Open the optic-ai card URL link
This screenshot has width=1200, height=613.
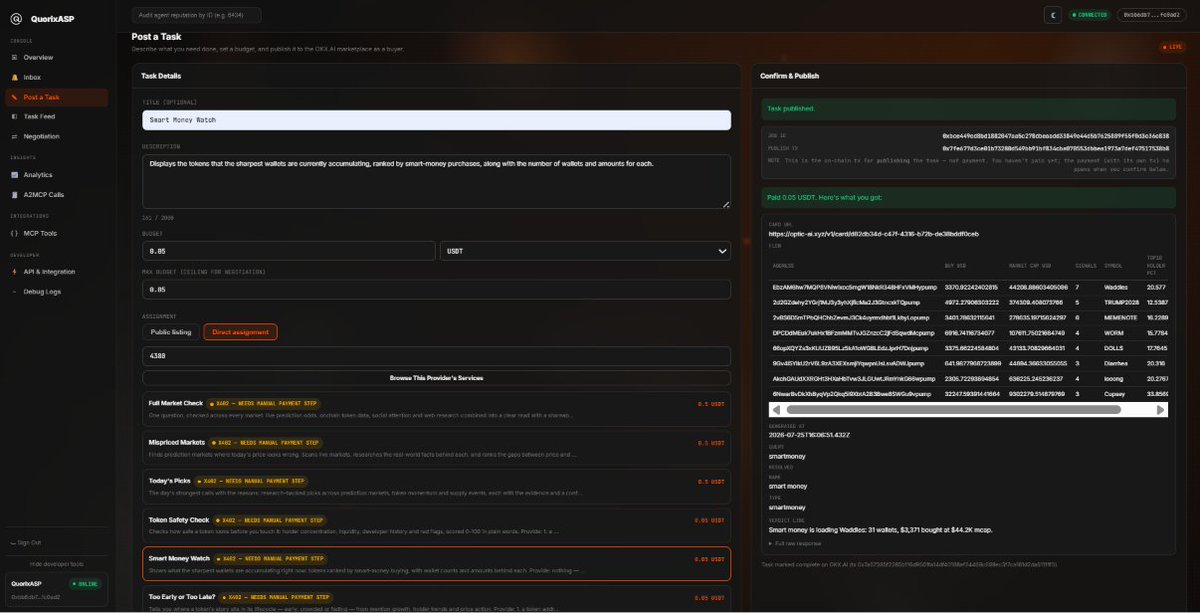873,233
